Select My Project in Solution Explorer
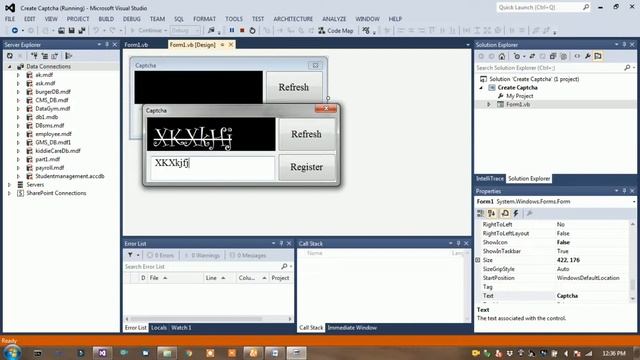This screenshot has width=640, height=360. [520, 96]
